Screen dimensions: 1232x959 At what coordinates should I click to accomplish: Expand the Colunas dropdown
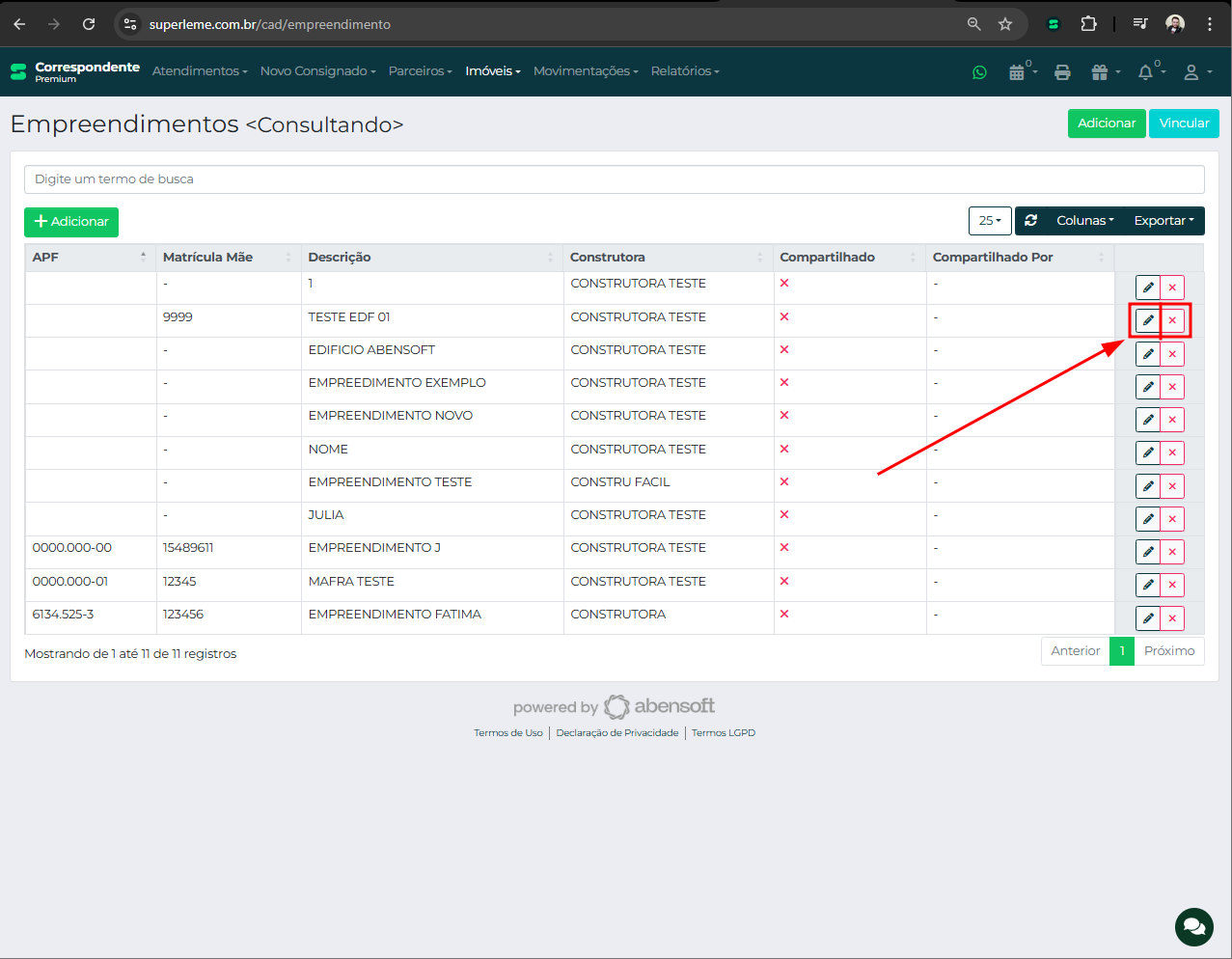point(1084,221)
